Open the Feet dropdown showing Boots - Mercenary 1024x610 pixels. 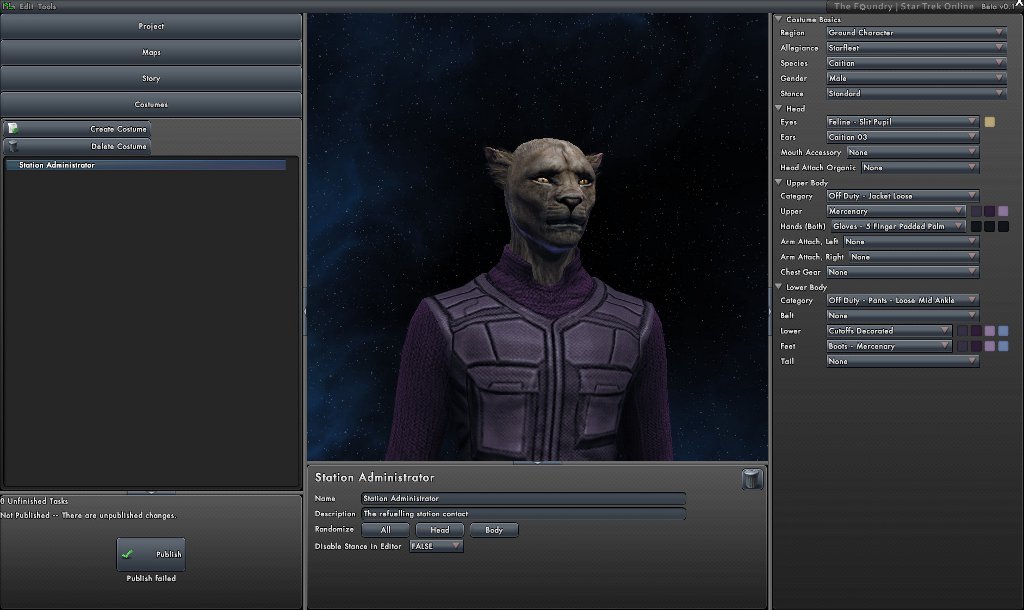point(889,346)
